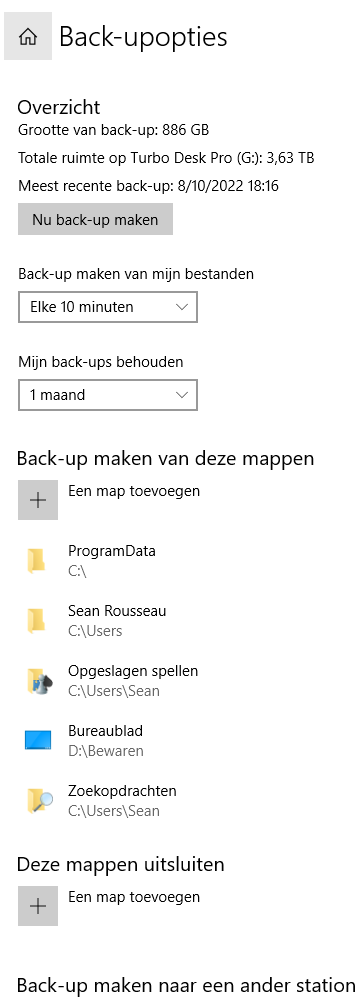Click plus icon to add backup folder
363x1000 pixels.
(38, 500)
